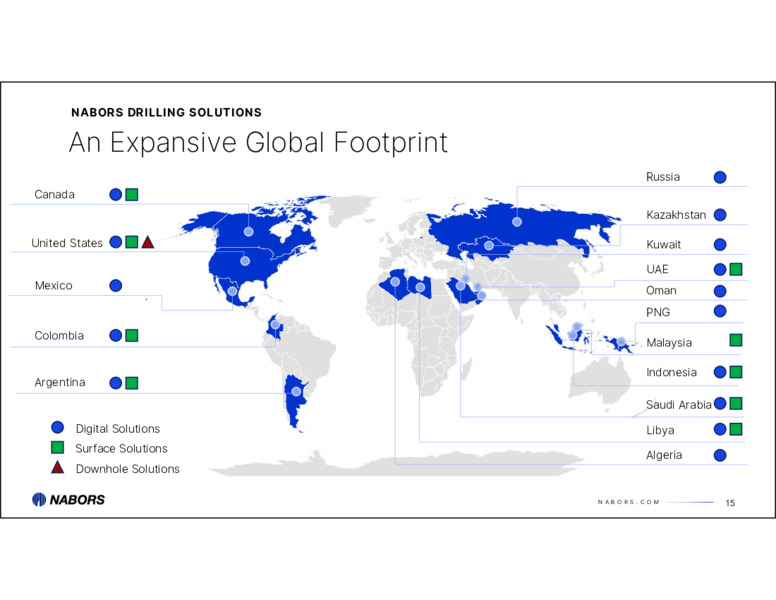Click the Libya map marker dot
The image size is (776, 600).
[x=420, y=288]
